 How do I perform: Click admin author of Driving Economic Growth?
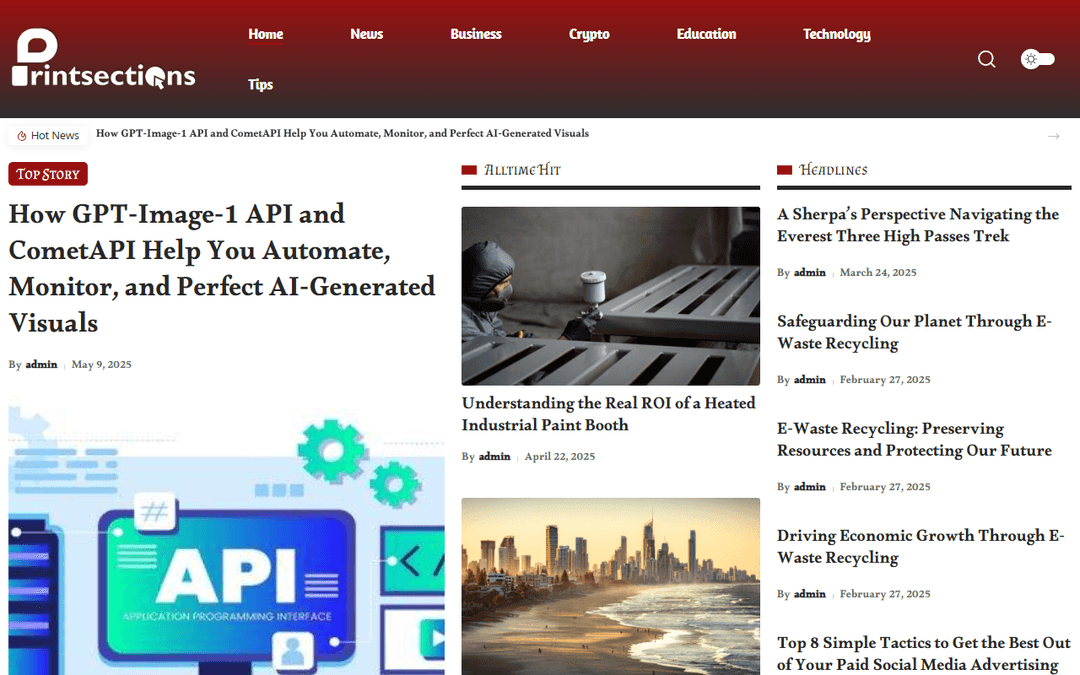tap(810, 594)
